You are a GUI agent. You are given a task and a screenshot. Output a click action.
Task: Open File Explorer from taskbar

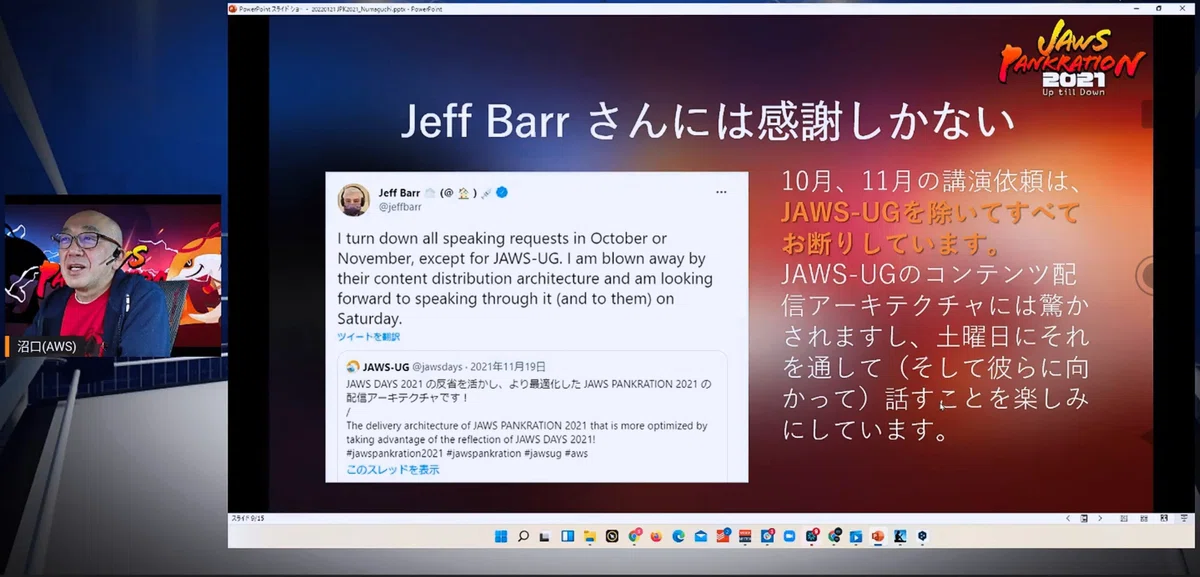[x=590, y=537]
